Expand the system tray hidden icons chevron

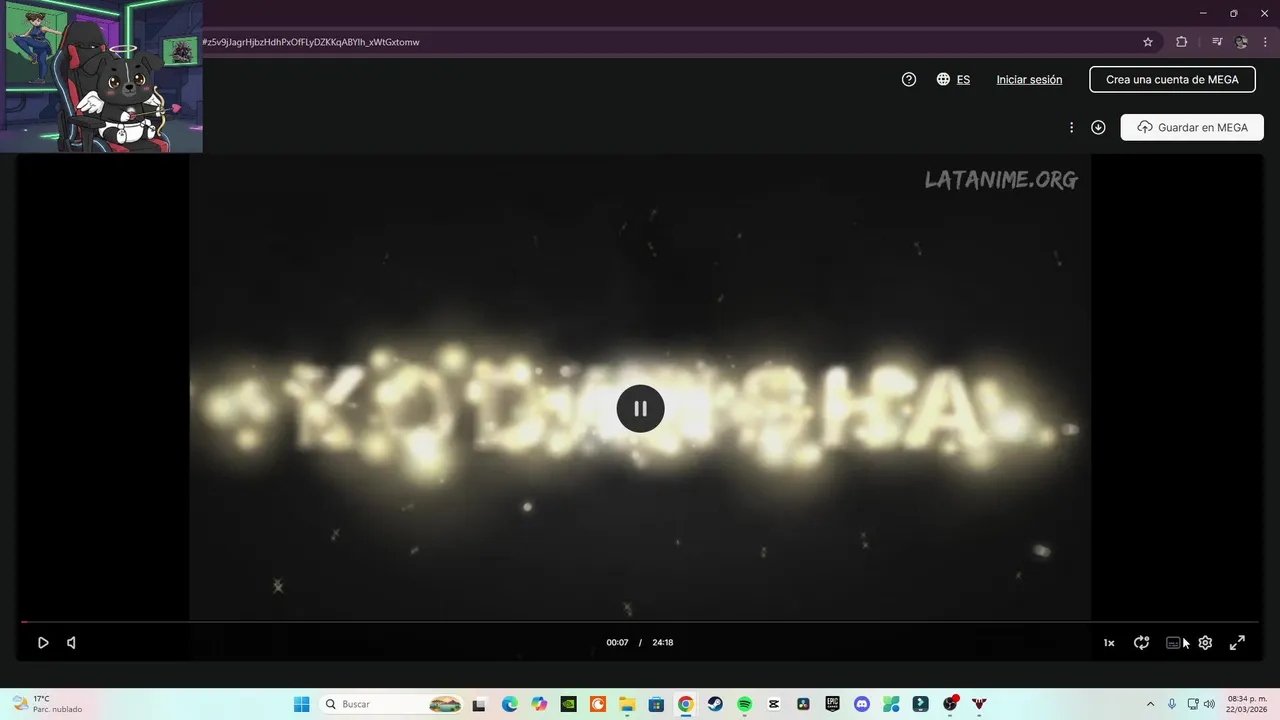click(1150, 704)
